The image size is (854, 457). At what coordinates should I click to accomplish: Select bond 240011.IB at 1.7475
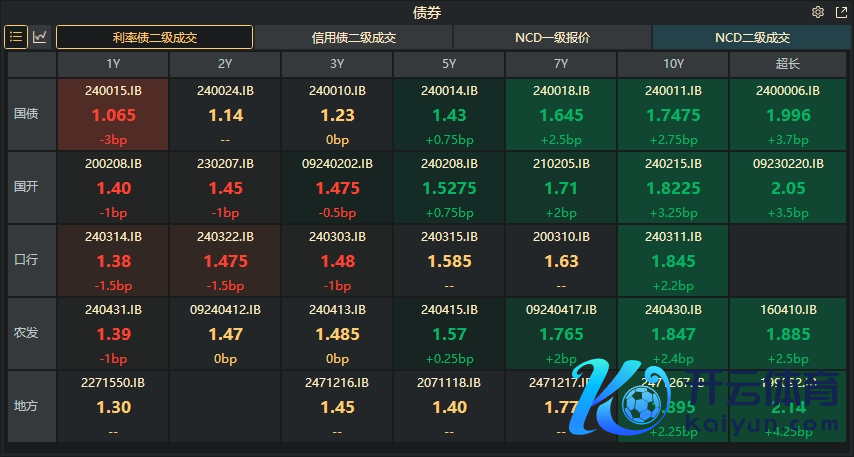(673, 114)
